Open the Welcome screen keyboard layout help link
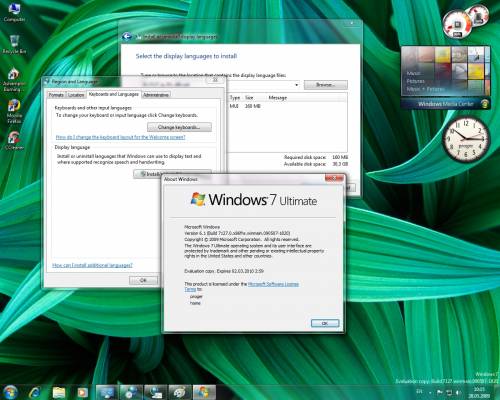Viewport: 500px width, 400px height. tap(120, 137)
